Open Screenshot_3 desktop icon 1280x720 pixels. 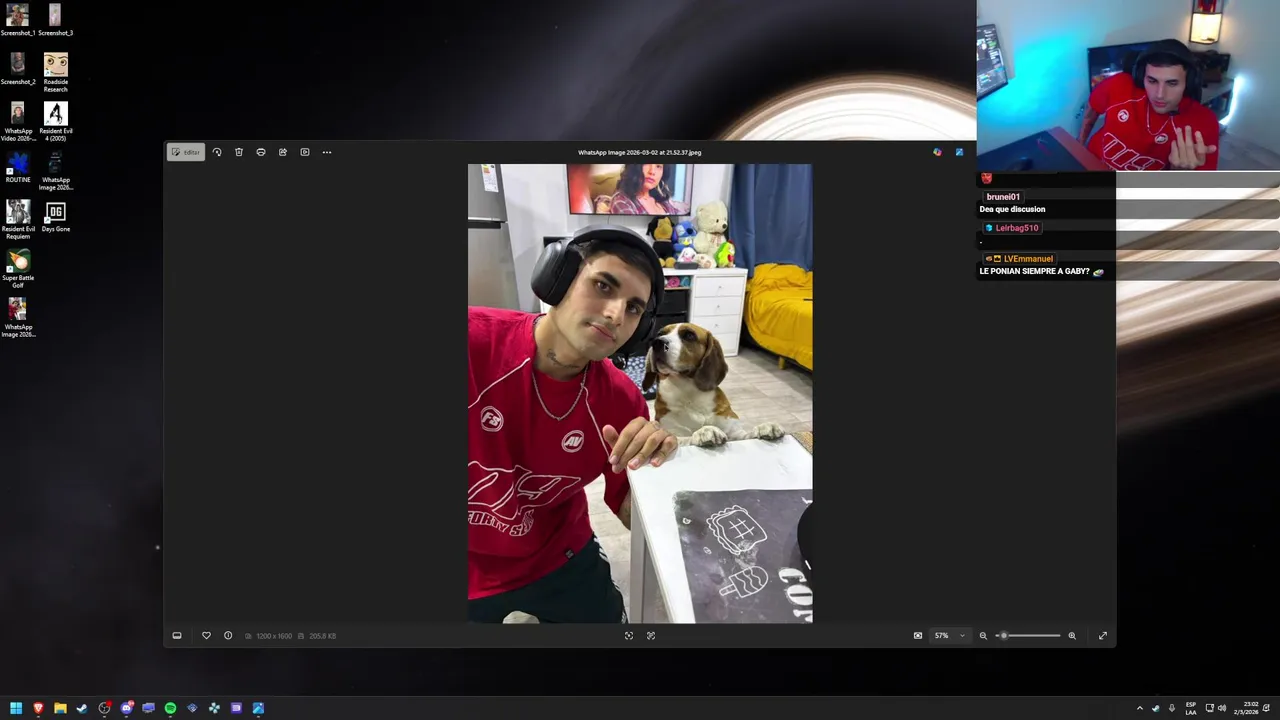coord(55,20)
